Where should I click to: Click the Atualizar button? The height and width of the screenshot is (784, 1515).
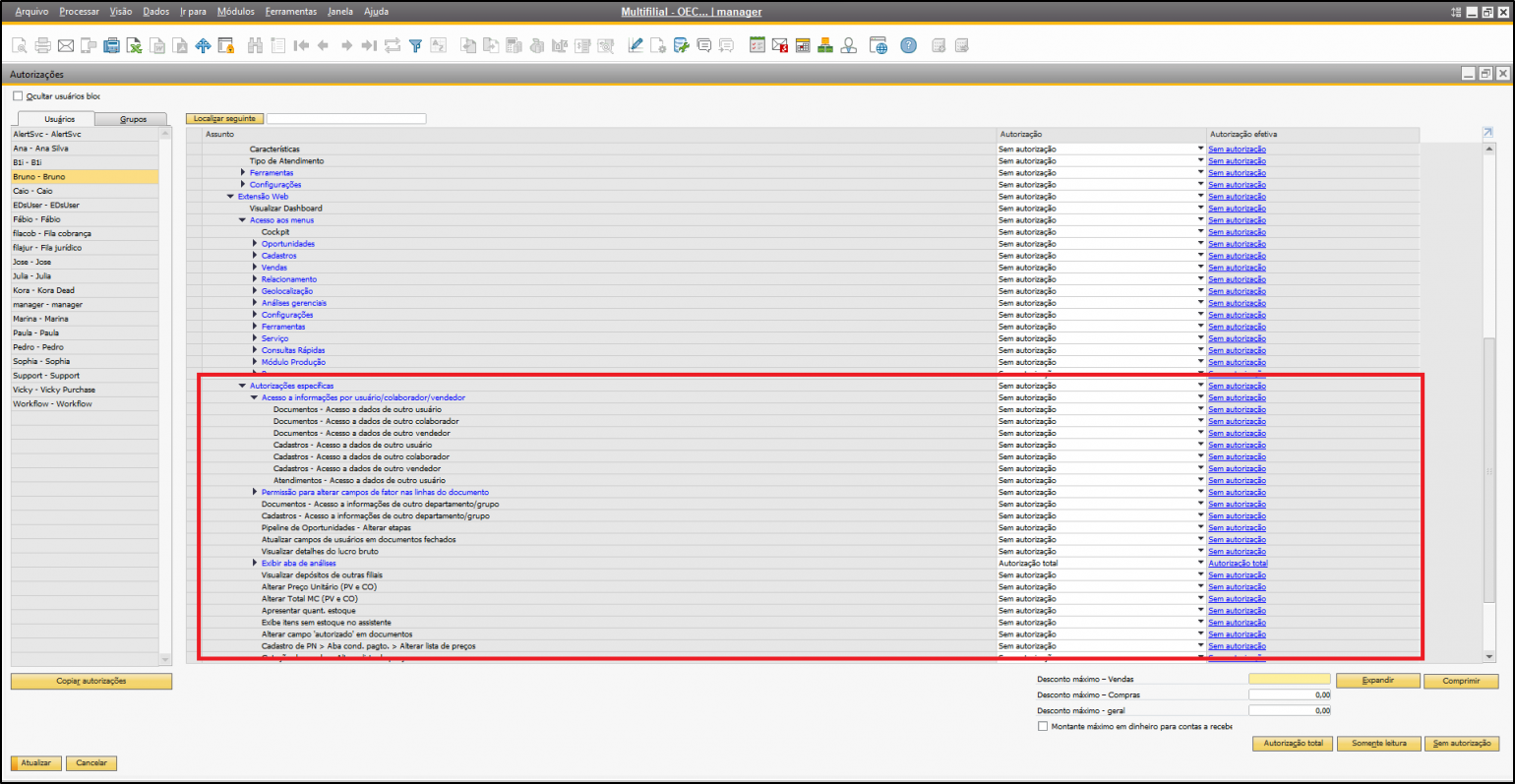[36, 763]
